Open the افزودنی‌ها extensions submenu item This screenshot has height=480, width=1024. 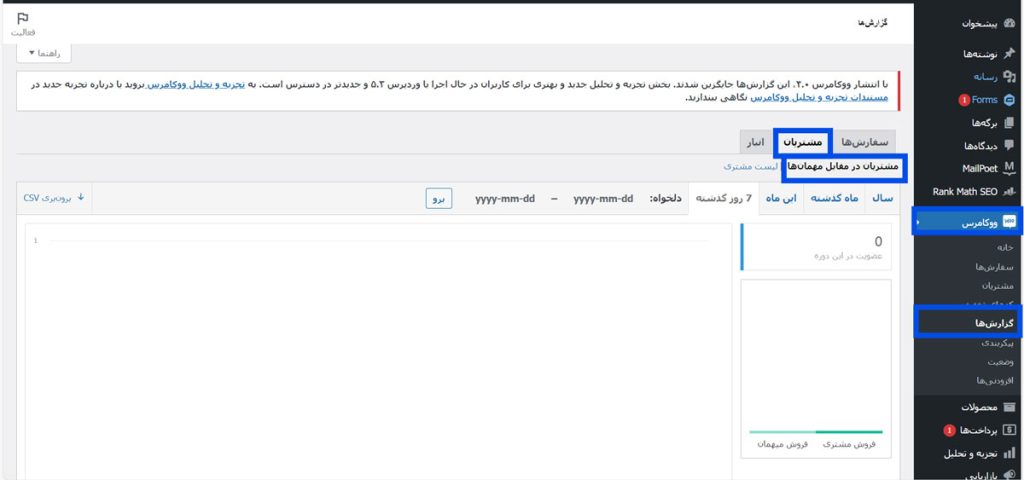pos(995,380)
